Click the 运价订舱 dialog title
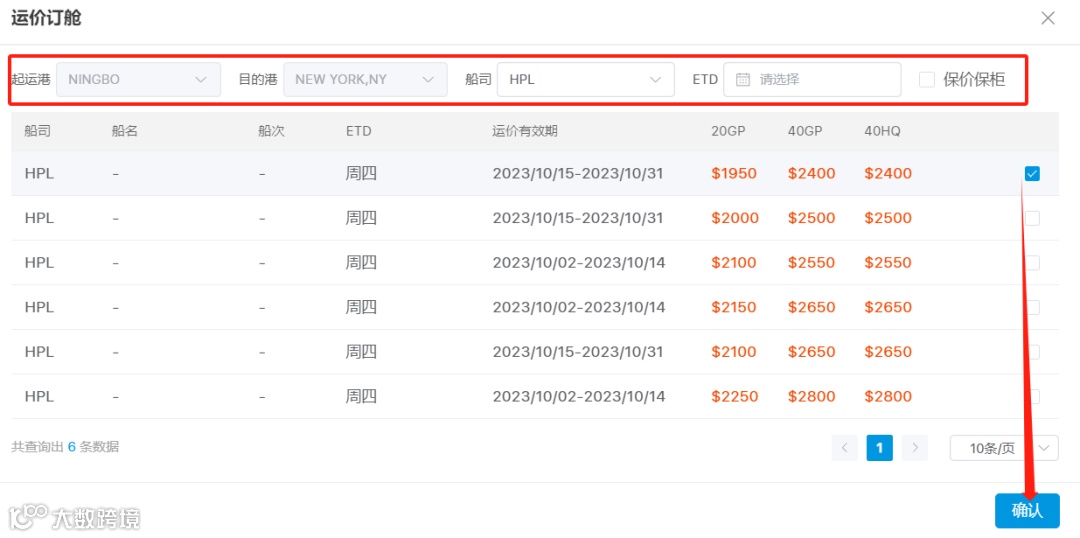The width and height of the screenshot is (1080, 538). 46,19
